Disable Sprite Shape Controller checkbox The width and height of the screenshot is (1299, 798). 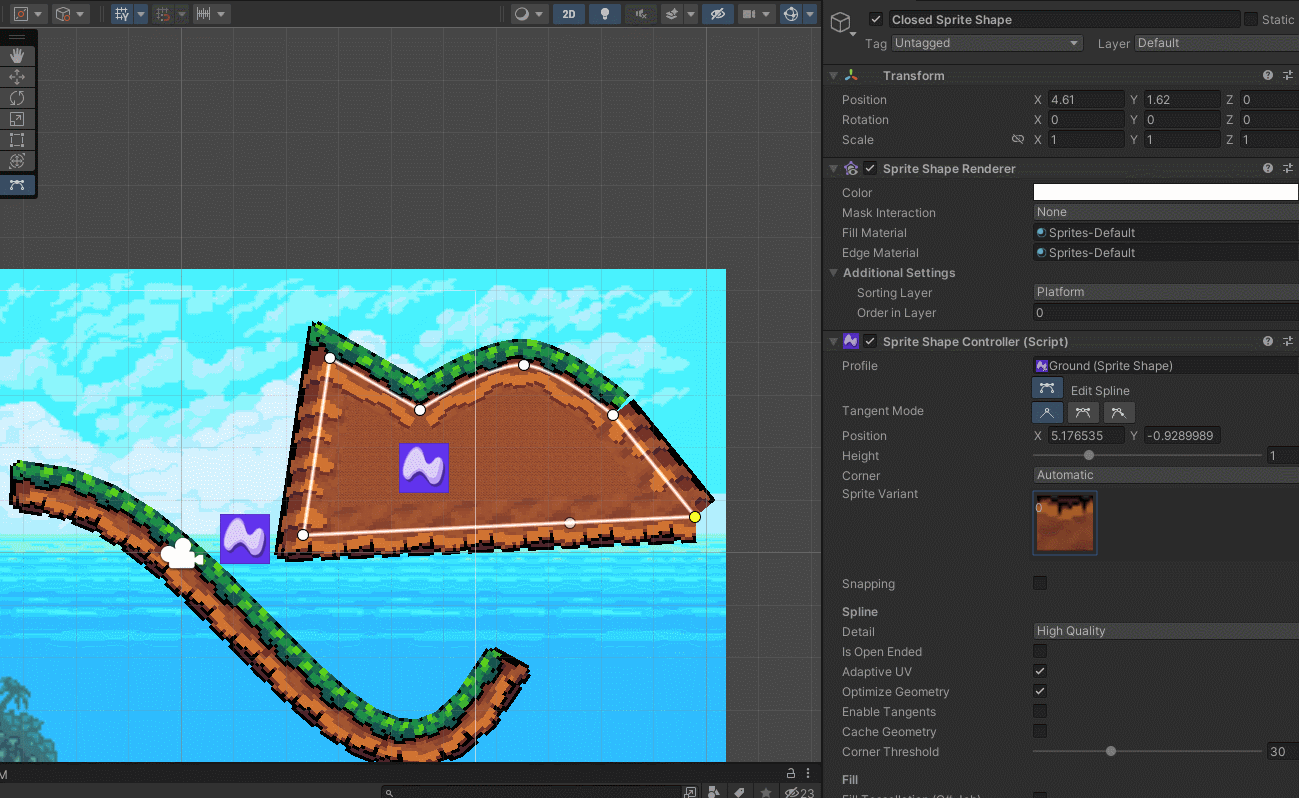click(x=870, y=341)
